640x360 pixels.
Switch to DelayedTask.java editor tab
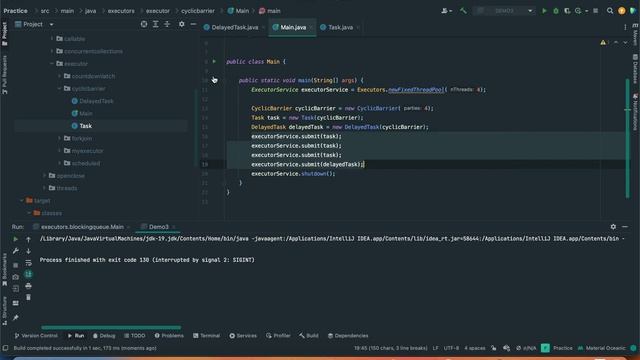click(234, 27)
